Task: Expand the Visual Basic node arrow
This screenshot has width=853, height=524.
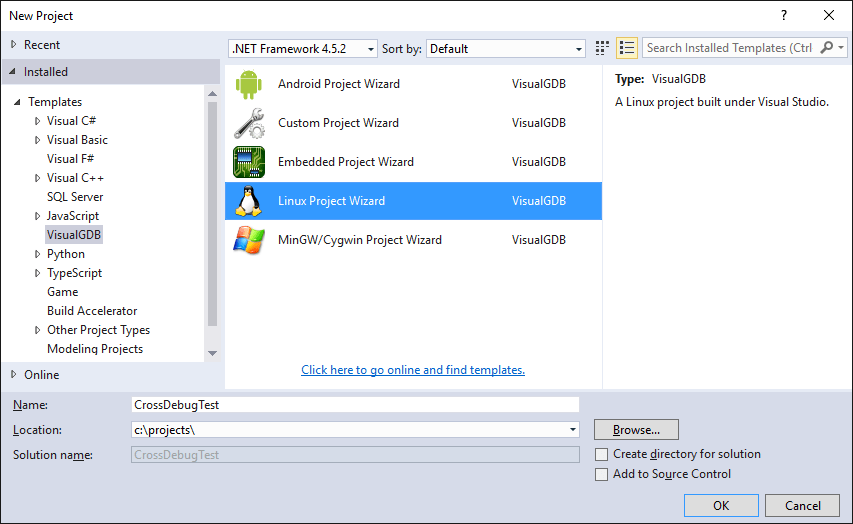Action: 37,140
